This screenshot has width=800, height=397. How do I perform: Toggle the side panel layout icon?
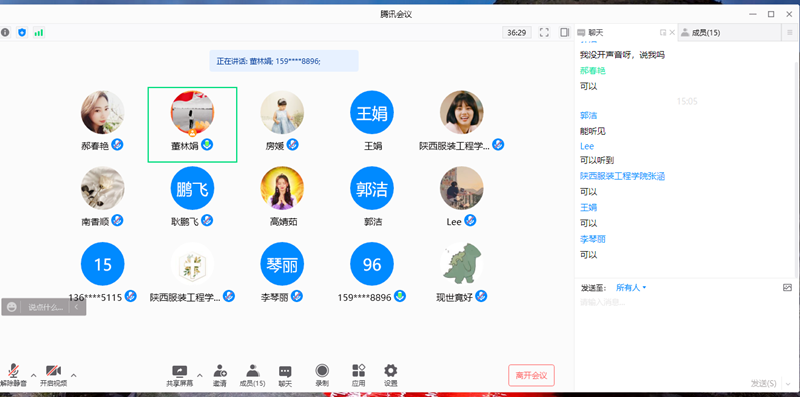564,33
